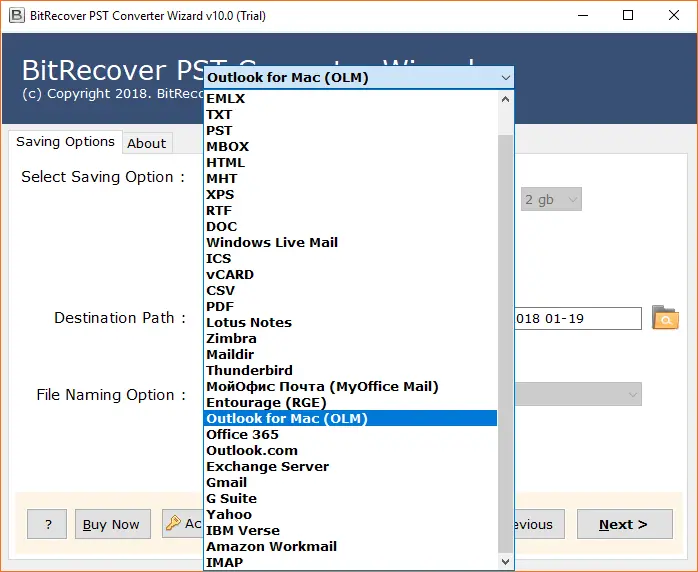Pick Exchange Server option
Screen dimensions: 698x572
[350, 467]
